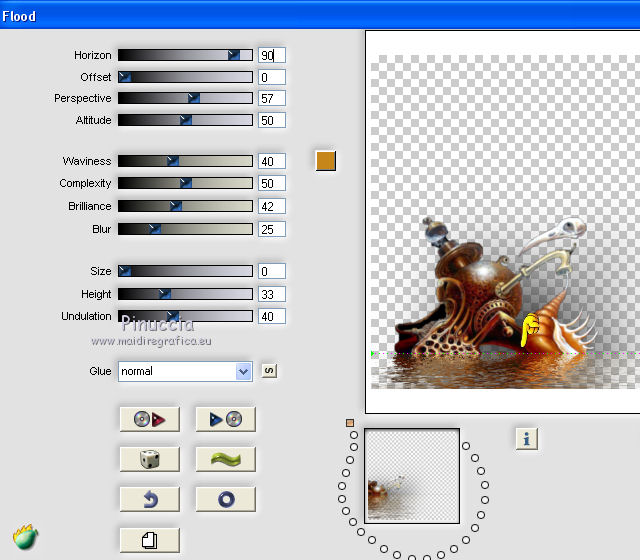Screen dimensions: 640x560
Task: Focus the Waviness value field showing 40
Action: [272, 161]
